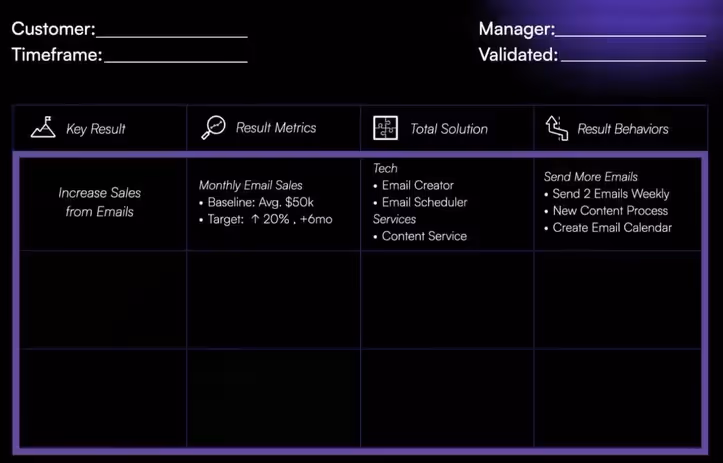This screenshot has width=723, height=463.
Task: Click the puzzle Total Solution icon
Action: pyautogui.click(x=385, y=128)
